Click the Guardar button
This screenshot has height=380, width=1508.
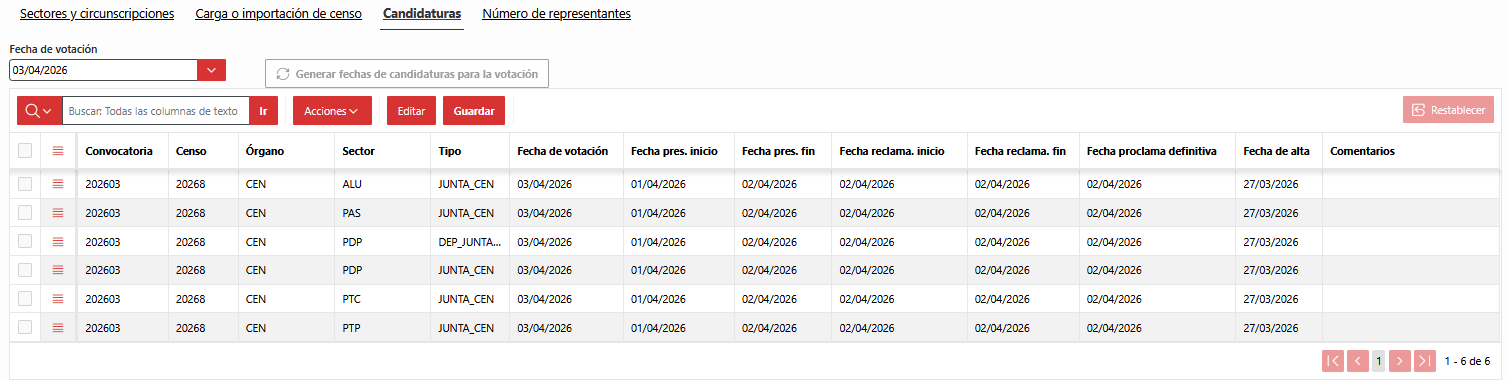coord(474,111)
